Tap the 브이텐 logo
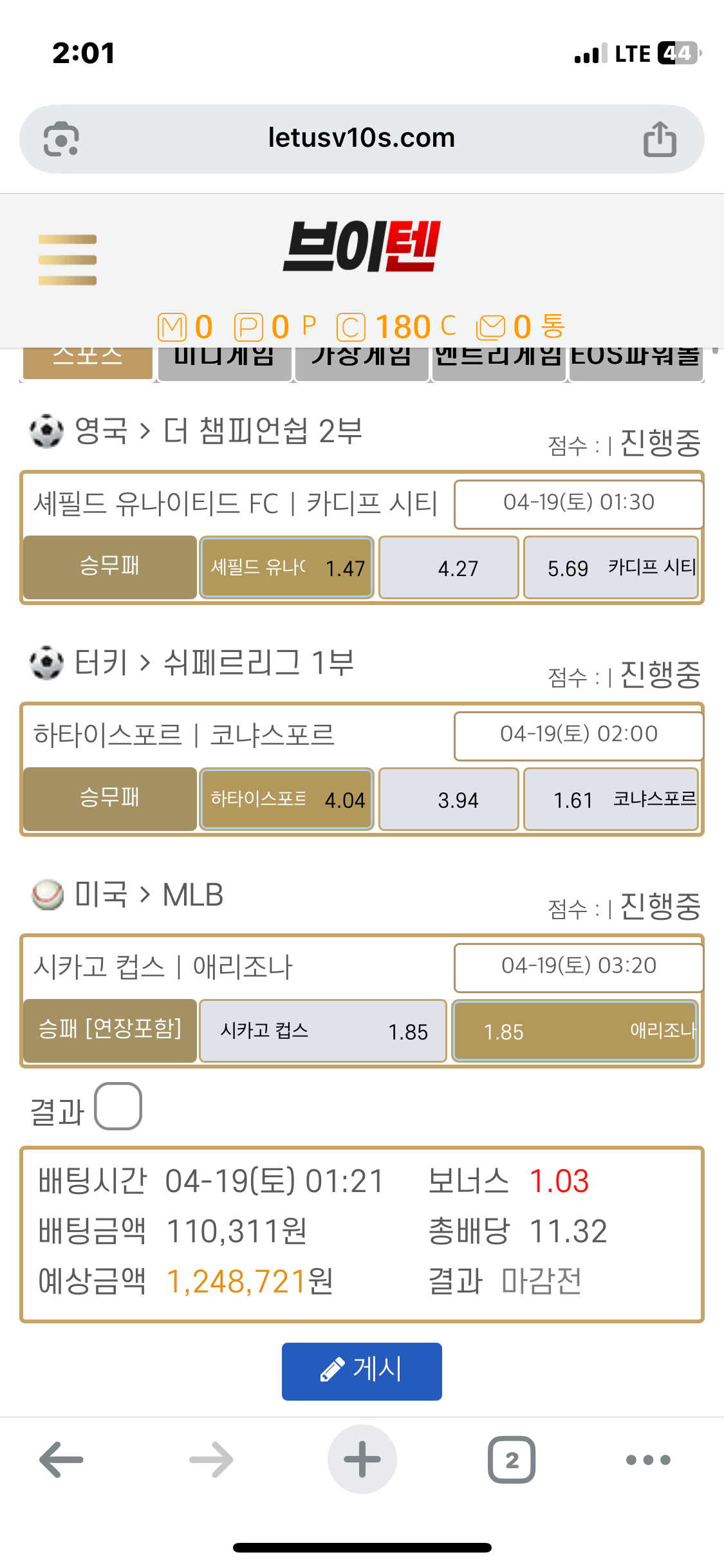This screenshot has height=1568, width=724. [x=362, y=246]
